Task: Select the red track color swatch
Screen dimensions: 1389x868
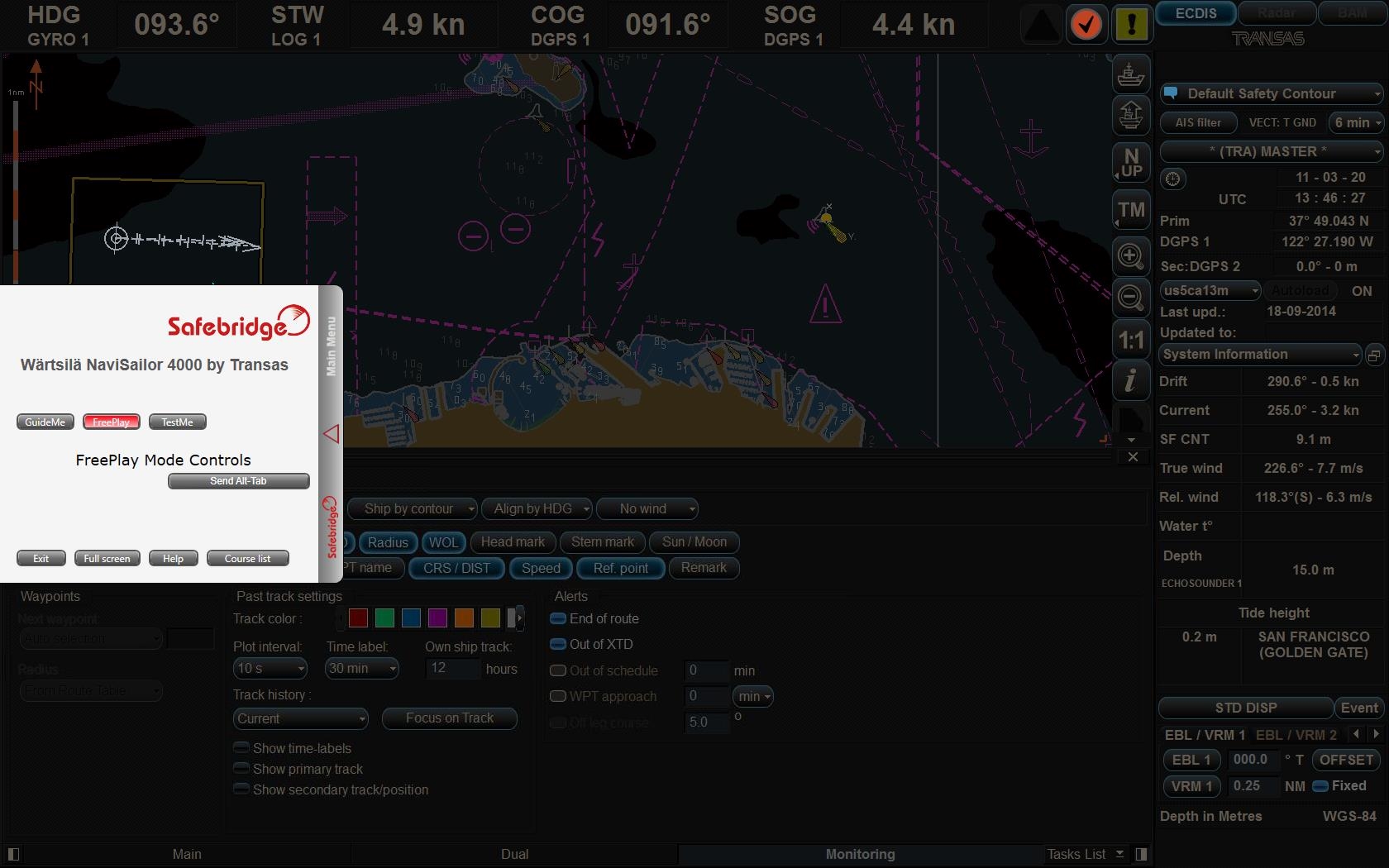Action: coord(358,618)
